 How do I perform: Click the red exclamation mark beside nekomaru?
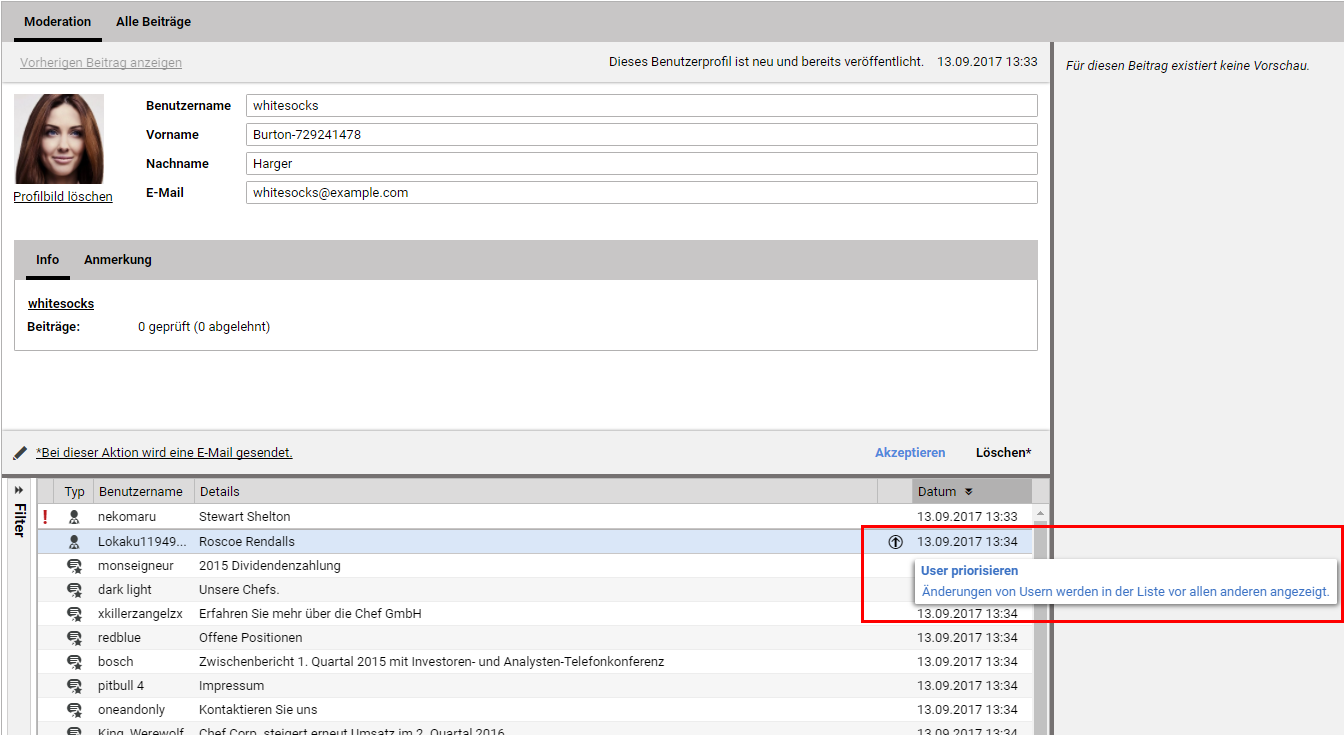(x=45, y=517)
